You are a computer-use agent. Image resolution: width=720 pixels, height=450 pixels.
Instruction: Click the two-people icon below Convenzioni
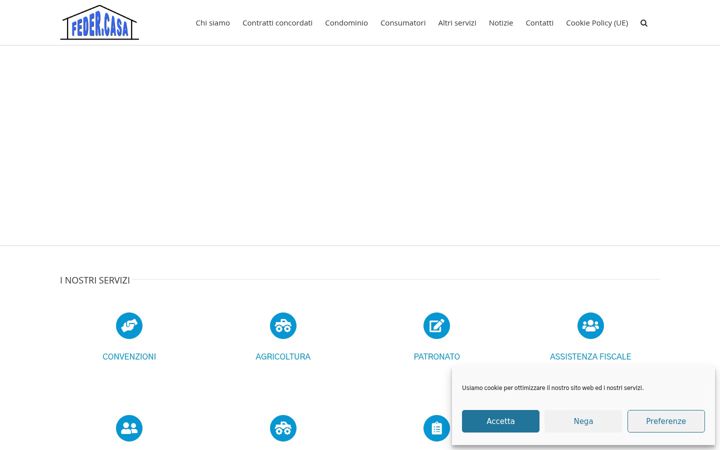click(129, 428)
